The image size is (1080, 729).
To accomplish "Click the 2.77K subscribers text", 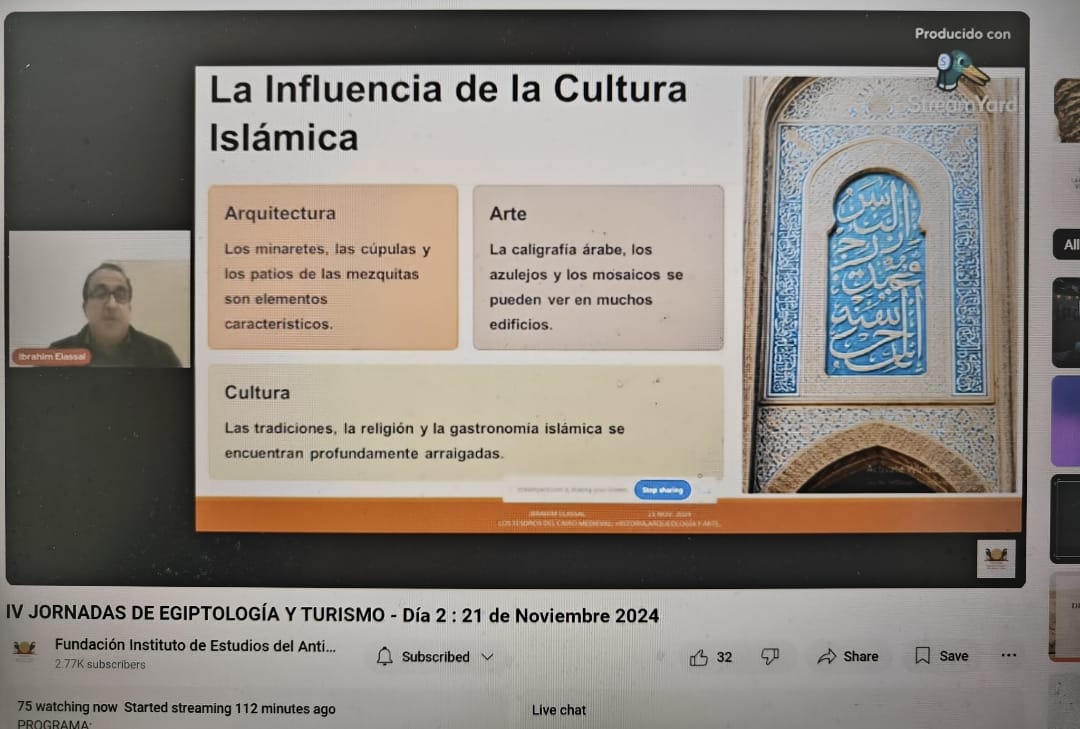I will (x=101, y=665).
